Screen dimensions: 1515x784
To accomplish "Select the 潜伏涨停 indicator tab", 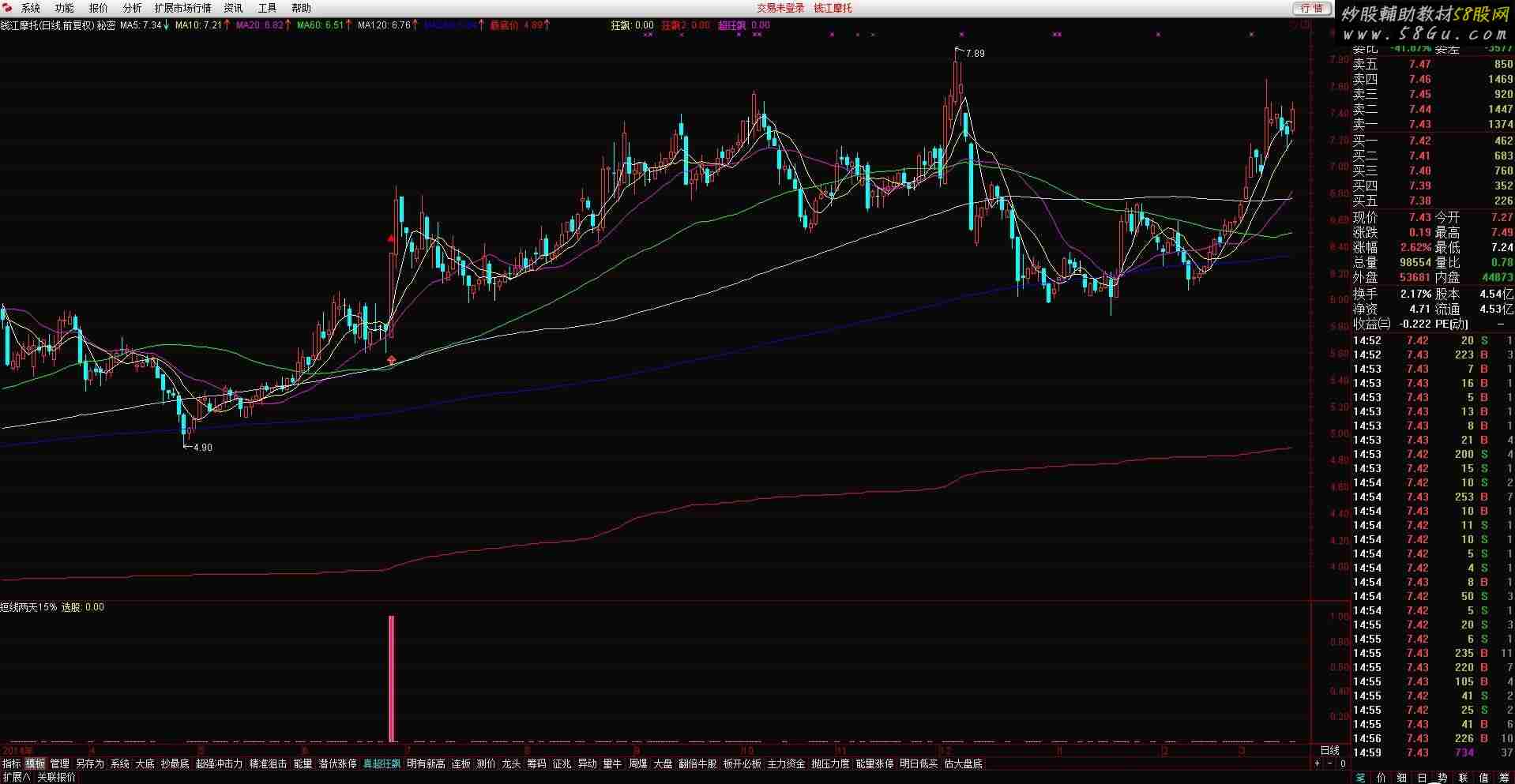I will (338, 763).
